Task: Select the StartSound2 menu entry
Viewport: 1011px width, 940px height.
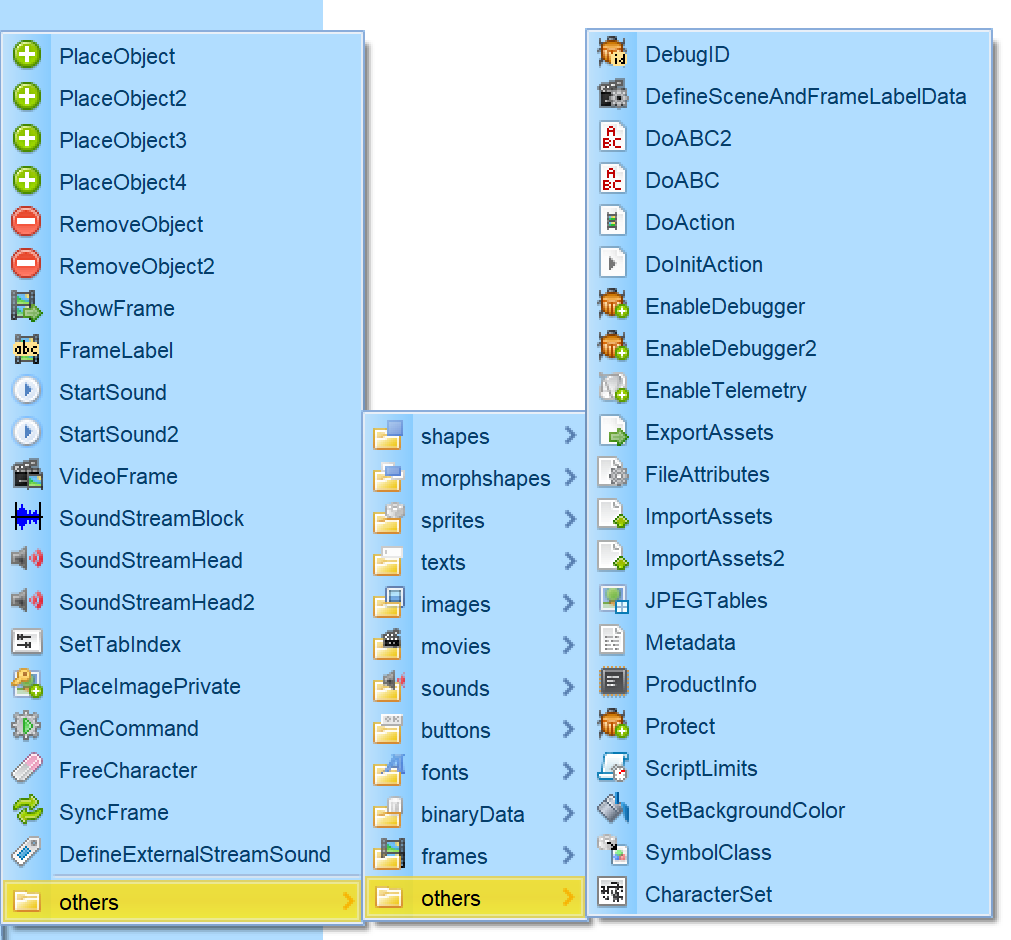Action: 118,434
